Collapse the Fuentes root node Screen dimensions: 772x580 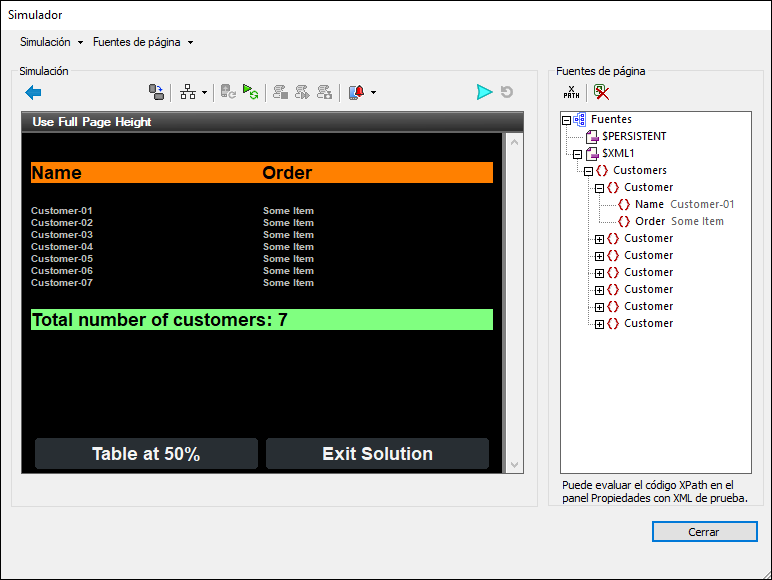(566, 119)
